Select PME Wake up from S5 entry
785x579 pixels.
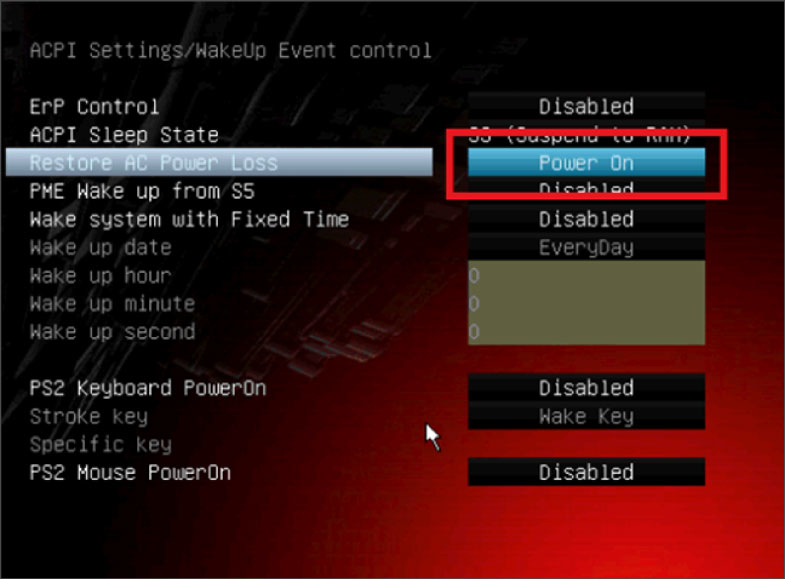click(x=142, y=191)
